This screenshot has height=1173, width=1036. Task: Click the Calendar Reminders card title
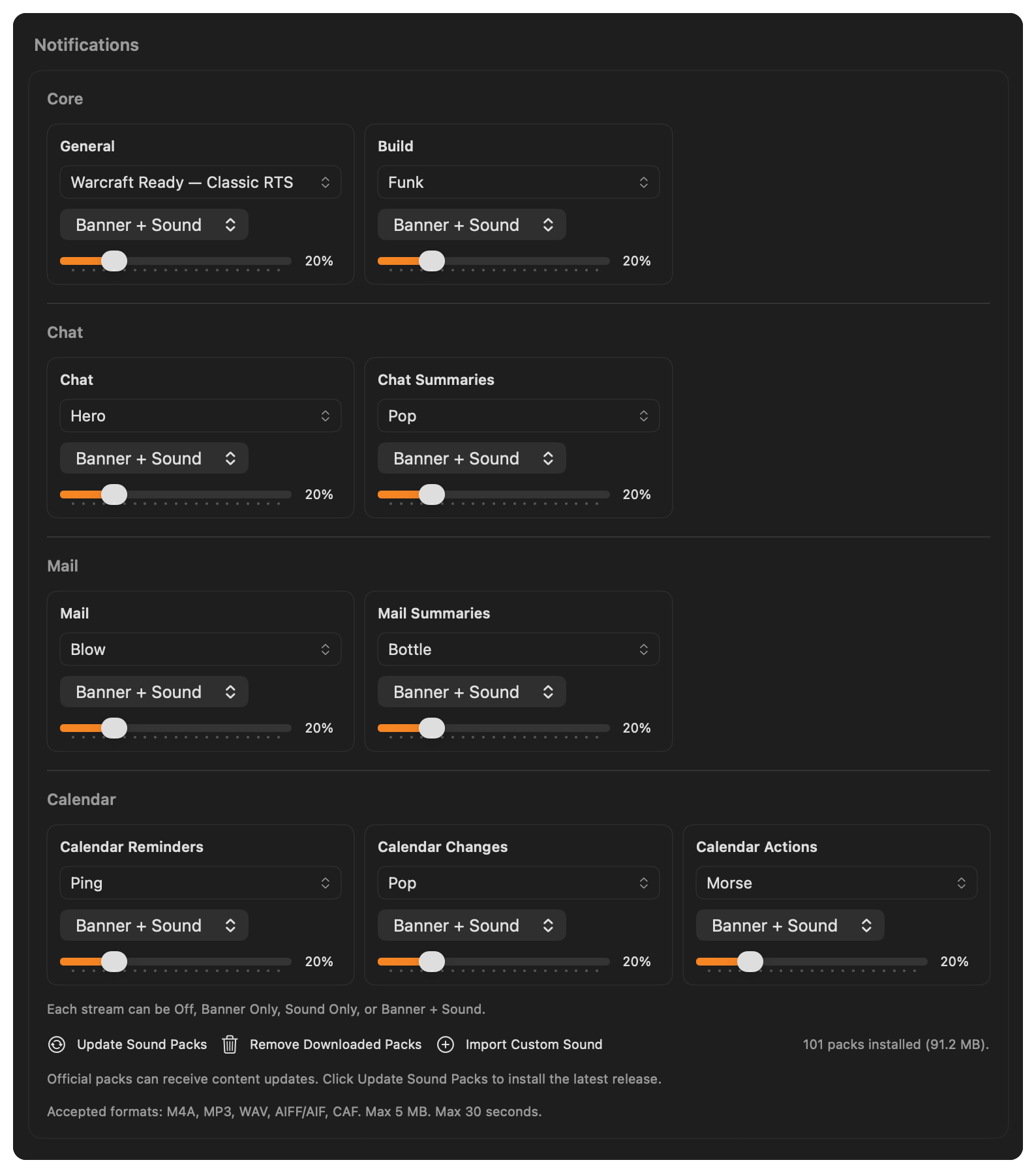[x=132, y=847]
